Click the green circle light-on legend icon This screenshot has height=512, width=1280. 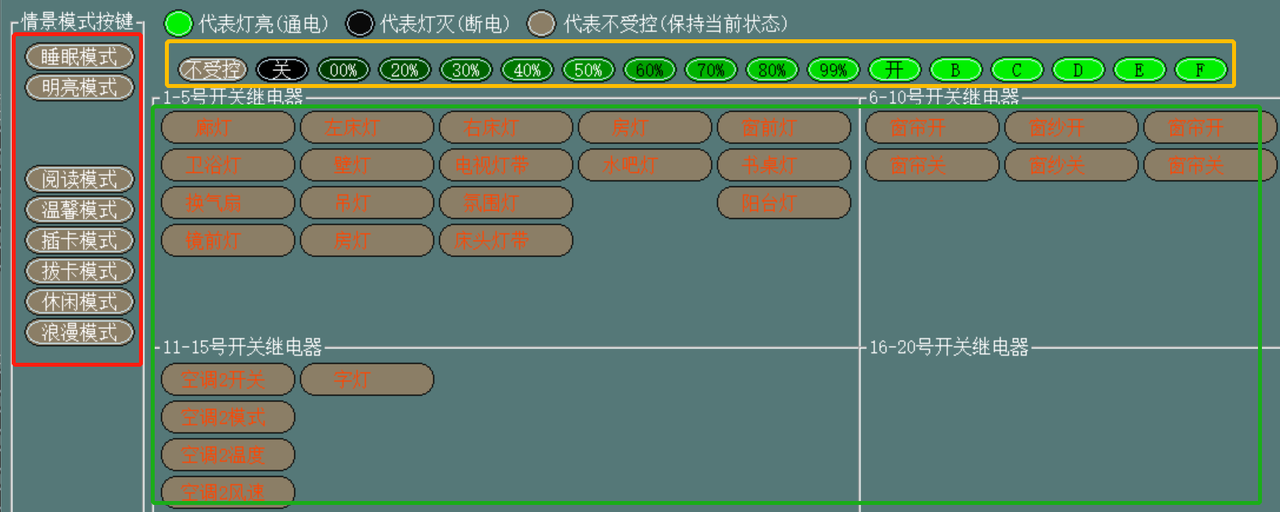[178, 23]
